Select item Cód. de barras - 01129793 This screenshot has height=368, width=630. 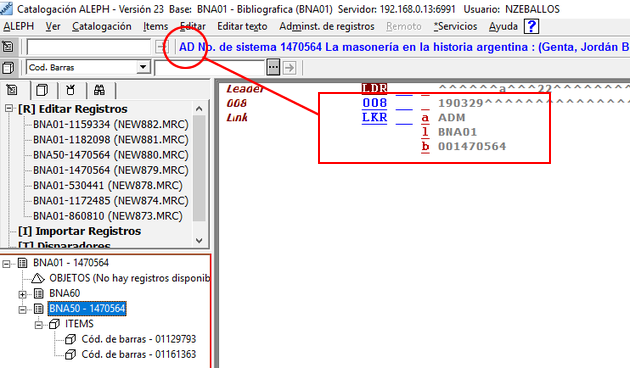[x=139, y=339]
